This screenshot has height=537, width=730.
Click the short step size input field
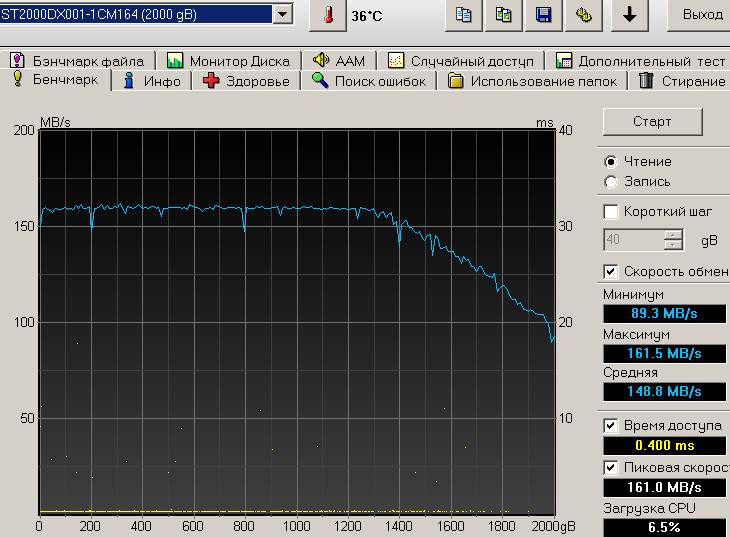633,240
